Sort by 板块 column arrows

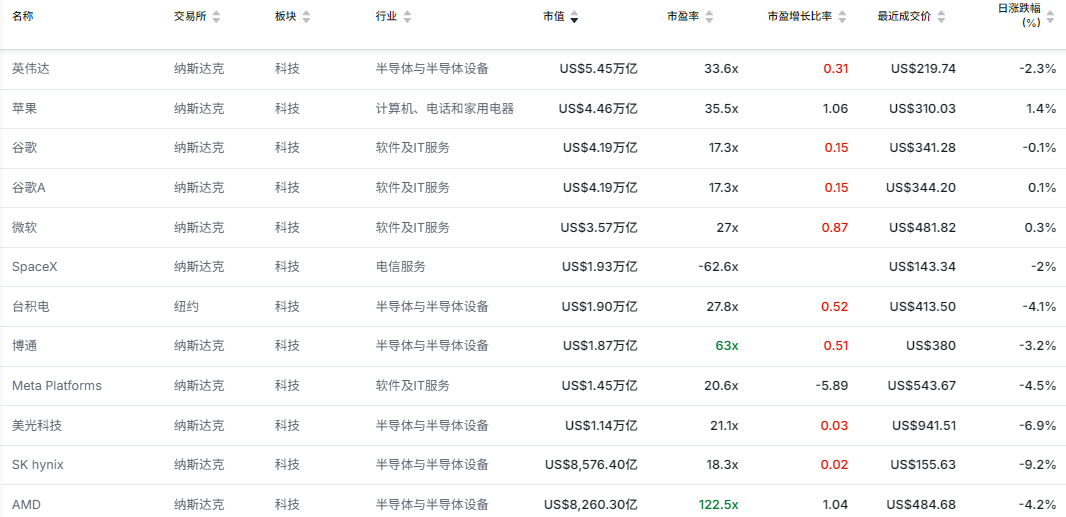tap(306, 17)
